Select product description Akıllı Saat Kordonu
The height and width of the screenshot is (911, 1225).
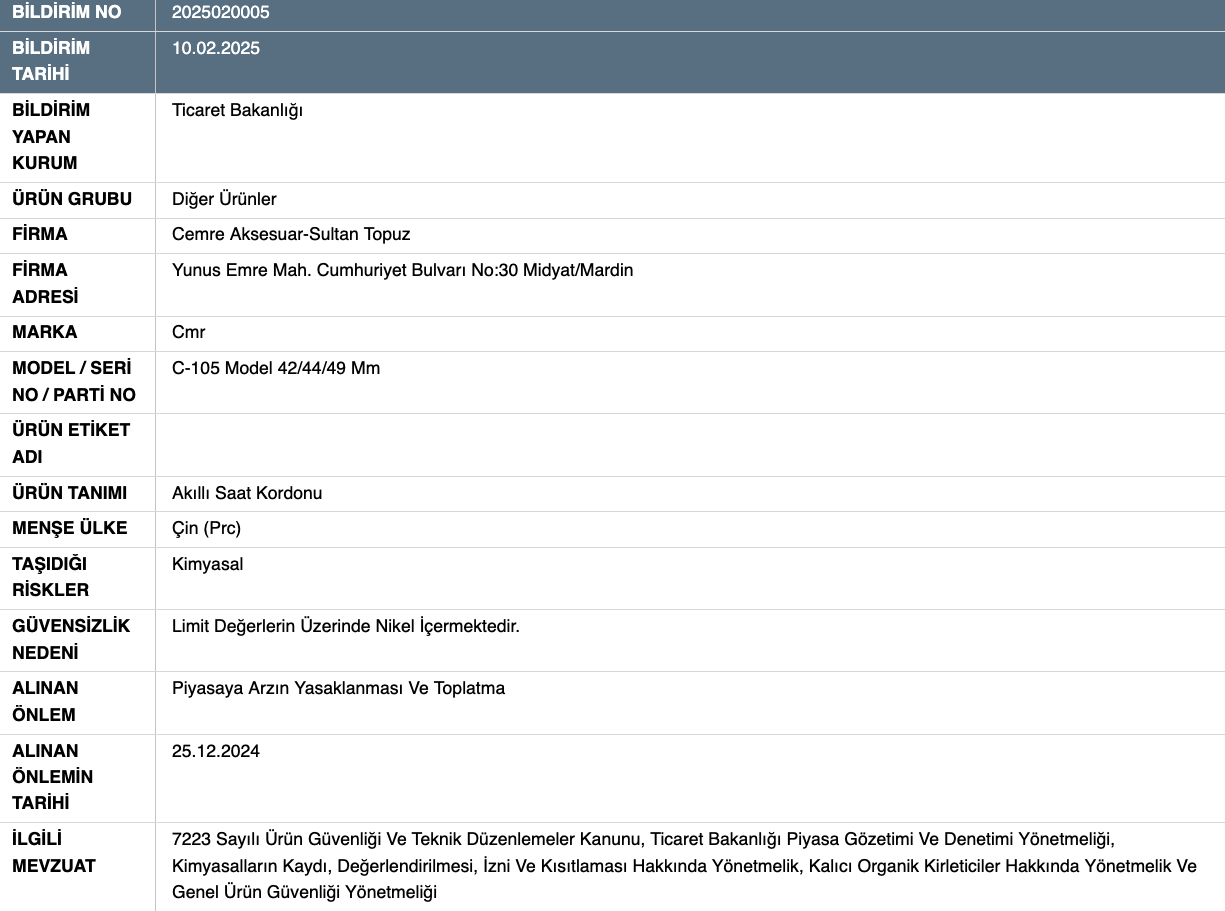point(247,493)
